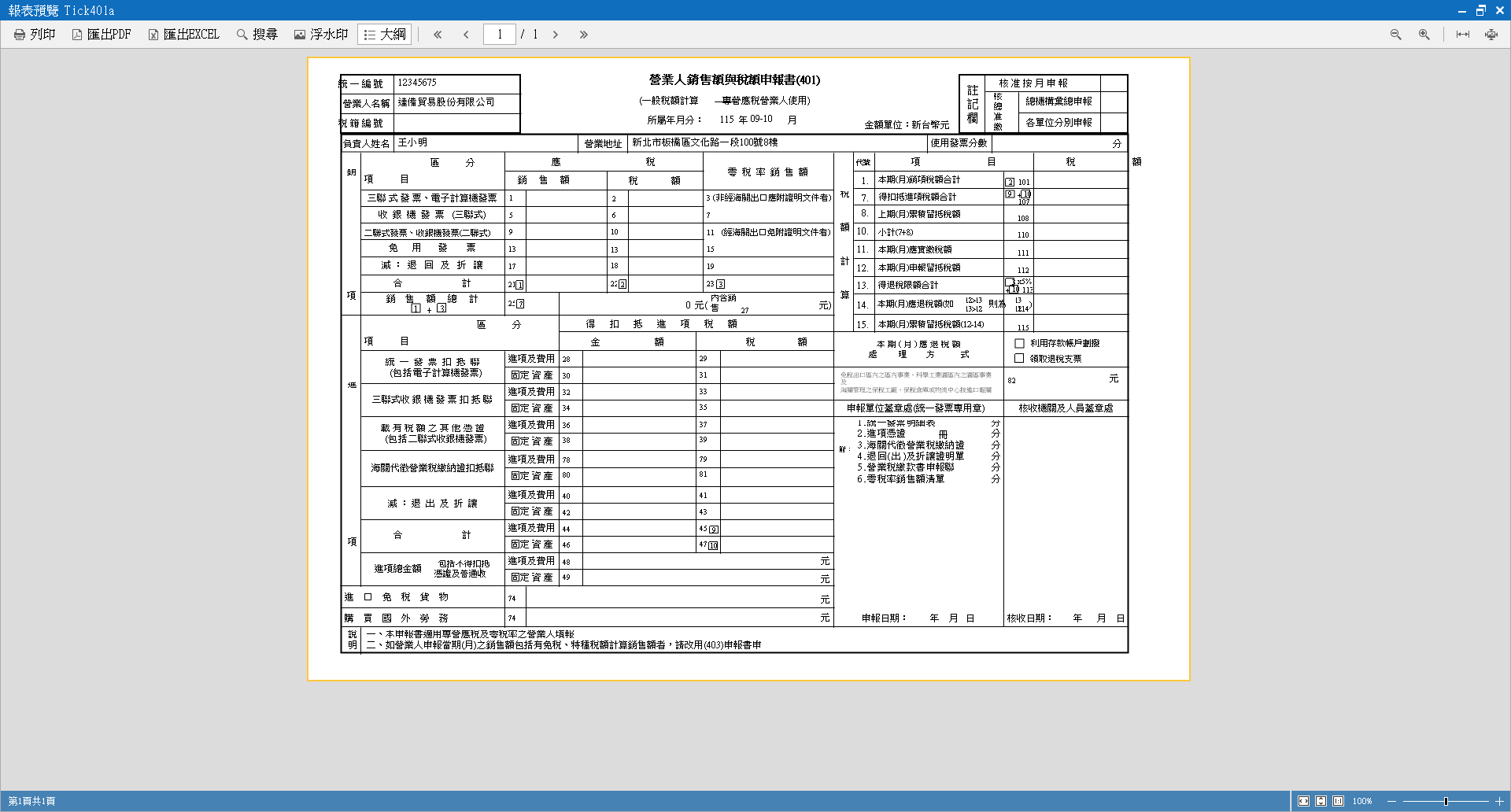
Task: Fit width using the status bar icon
Action: (1304, 801)
